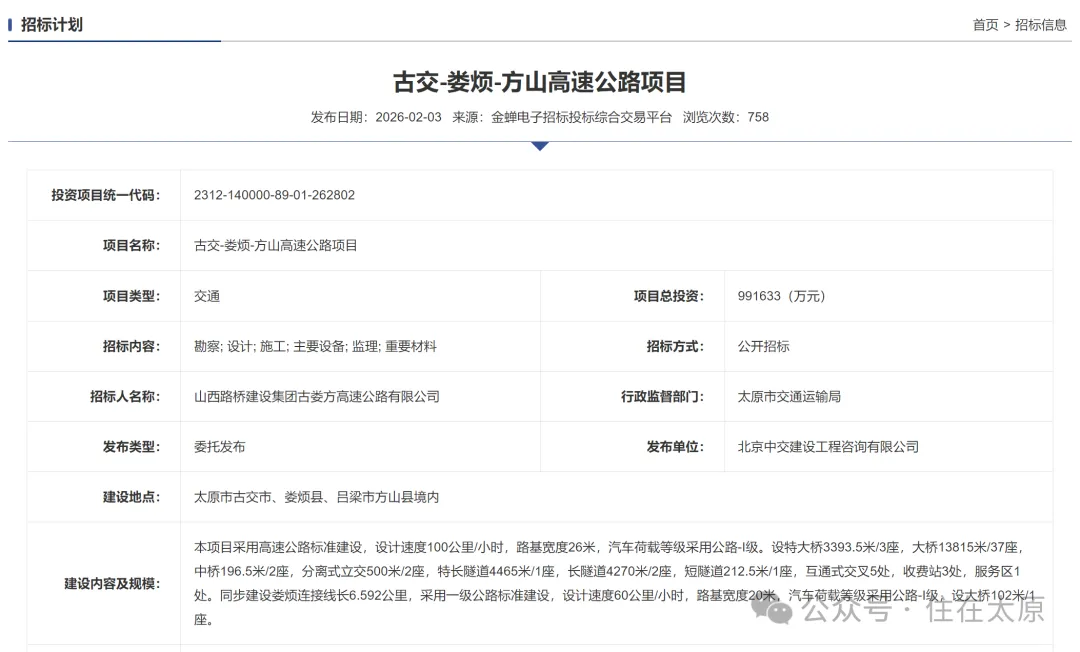This screenshot has height=652, width=1080.
Task: Click the value 公开招标
Action: click(x=763, y=346)
